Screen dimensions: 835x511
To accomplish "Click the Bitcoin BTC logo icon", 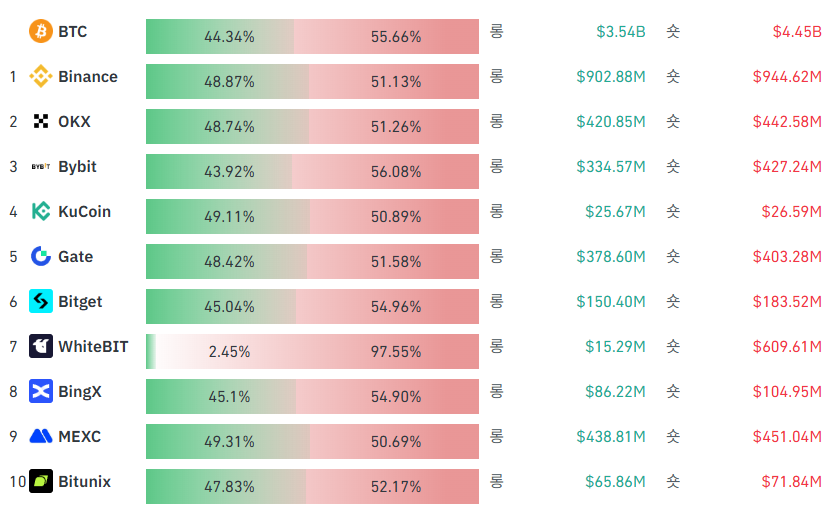I will click(41, 31).
